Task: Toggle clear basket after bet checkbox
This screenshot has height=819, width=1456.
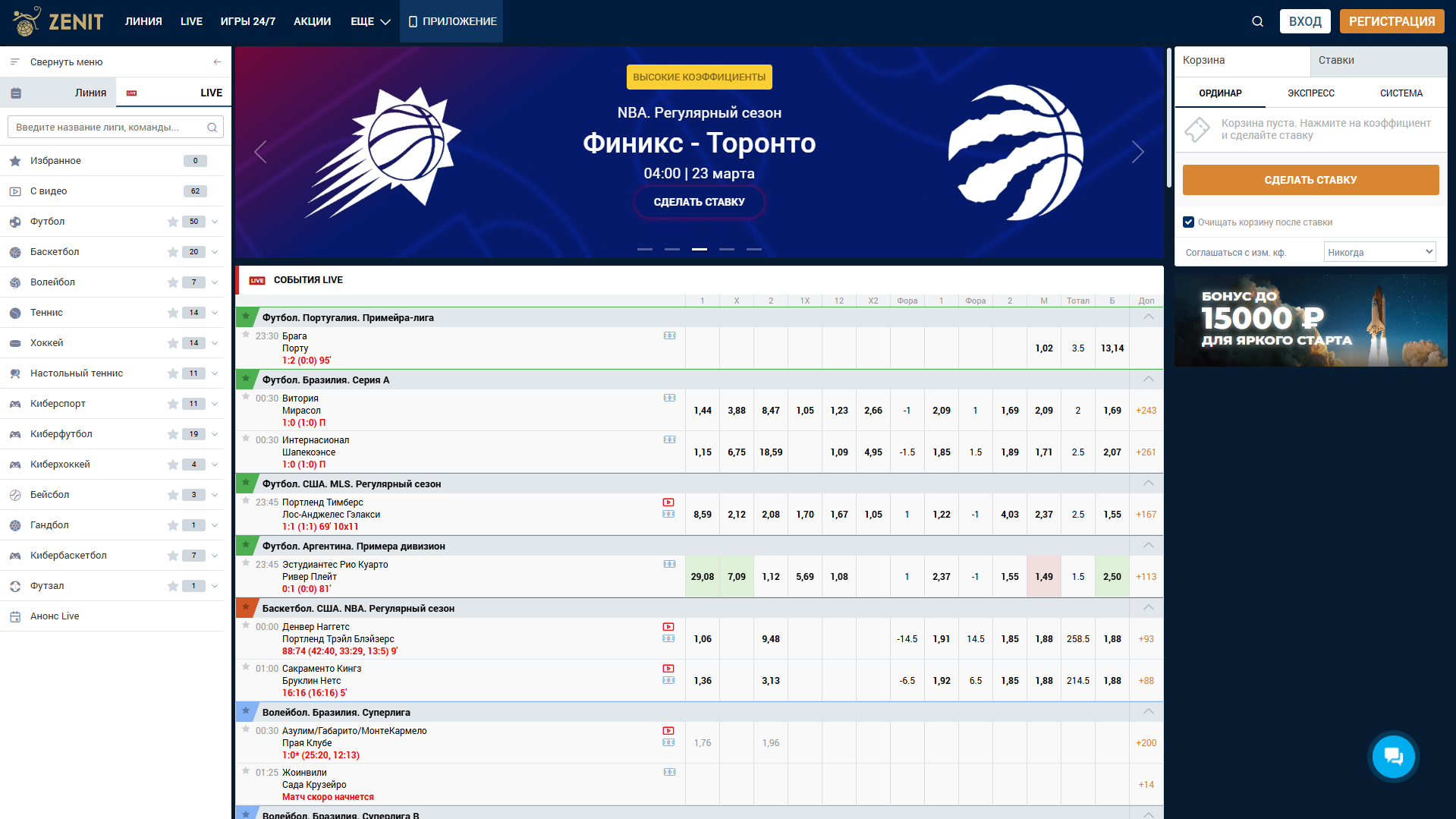Action: tap(1188, 222)
